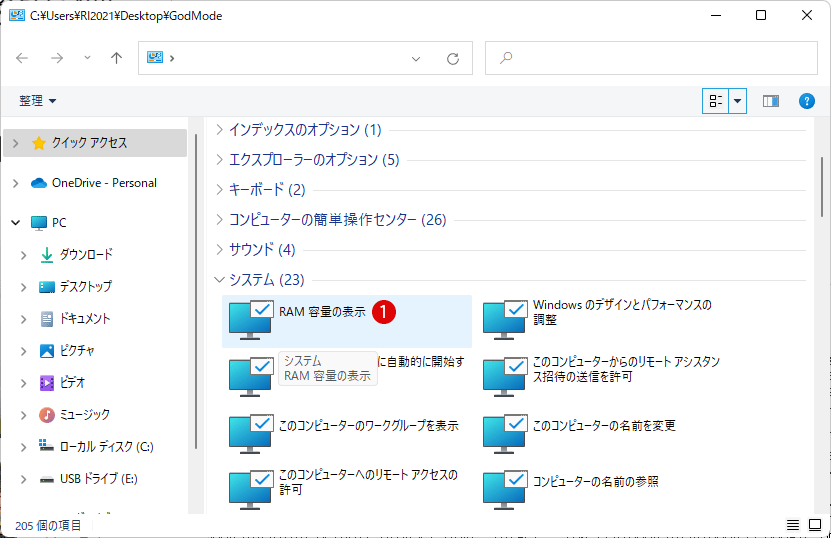Viewport: 831px width, 538px height.
Task: Select このコンピューターからのリモート アシスタンス招待の送信を許可 icon
Action: [x=506, y=377]
